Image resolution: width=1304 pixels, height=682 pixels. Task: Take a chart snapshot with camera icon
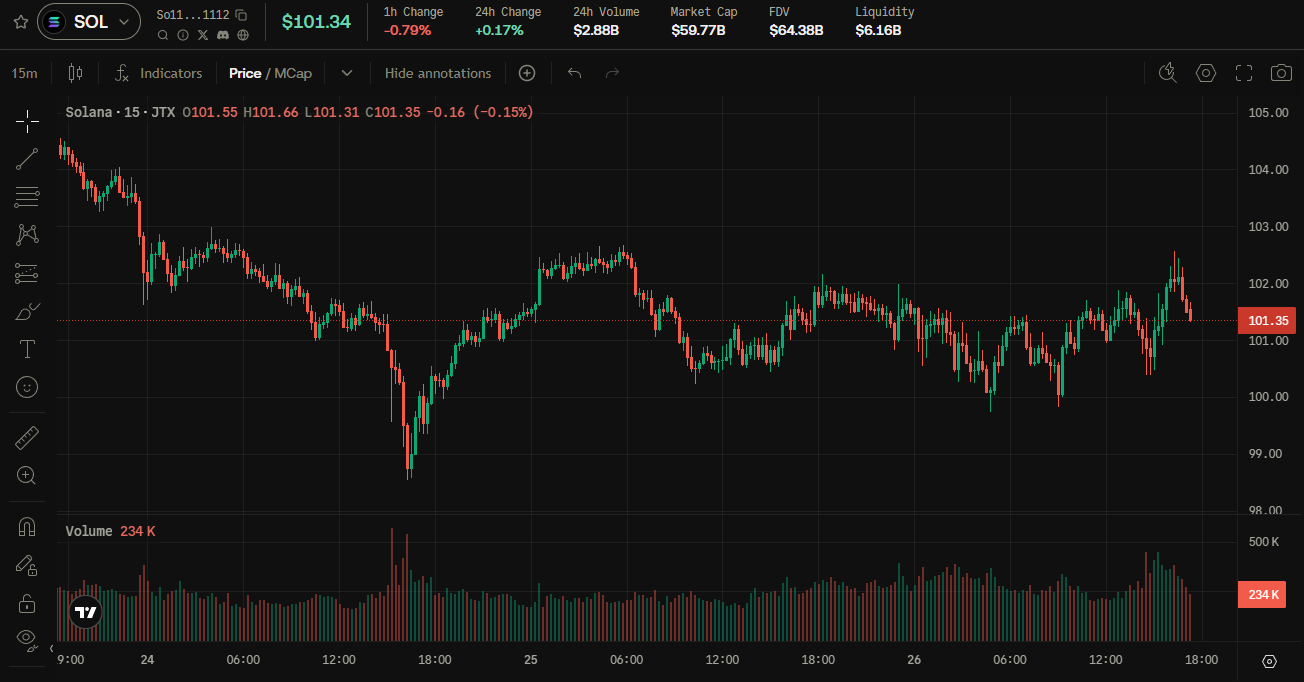tap(1280, 73)
